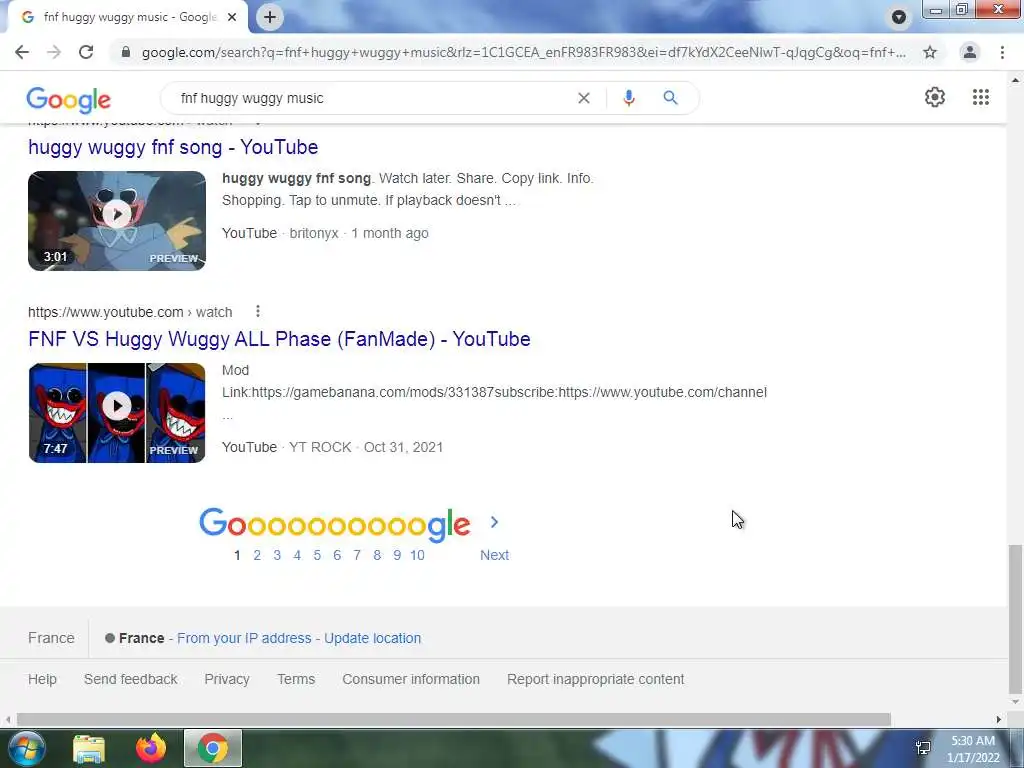Open the Chrome profile avatar
Viewport: 1024px width, 768px height.
pyautogui.click(x=970, y=52)
